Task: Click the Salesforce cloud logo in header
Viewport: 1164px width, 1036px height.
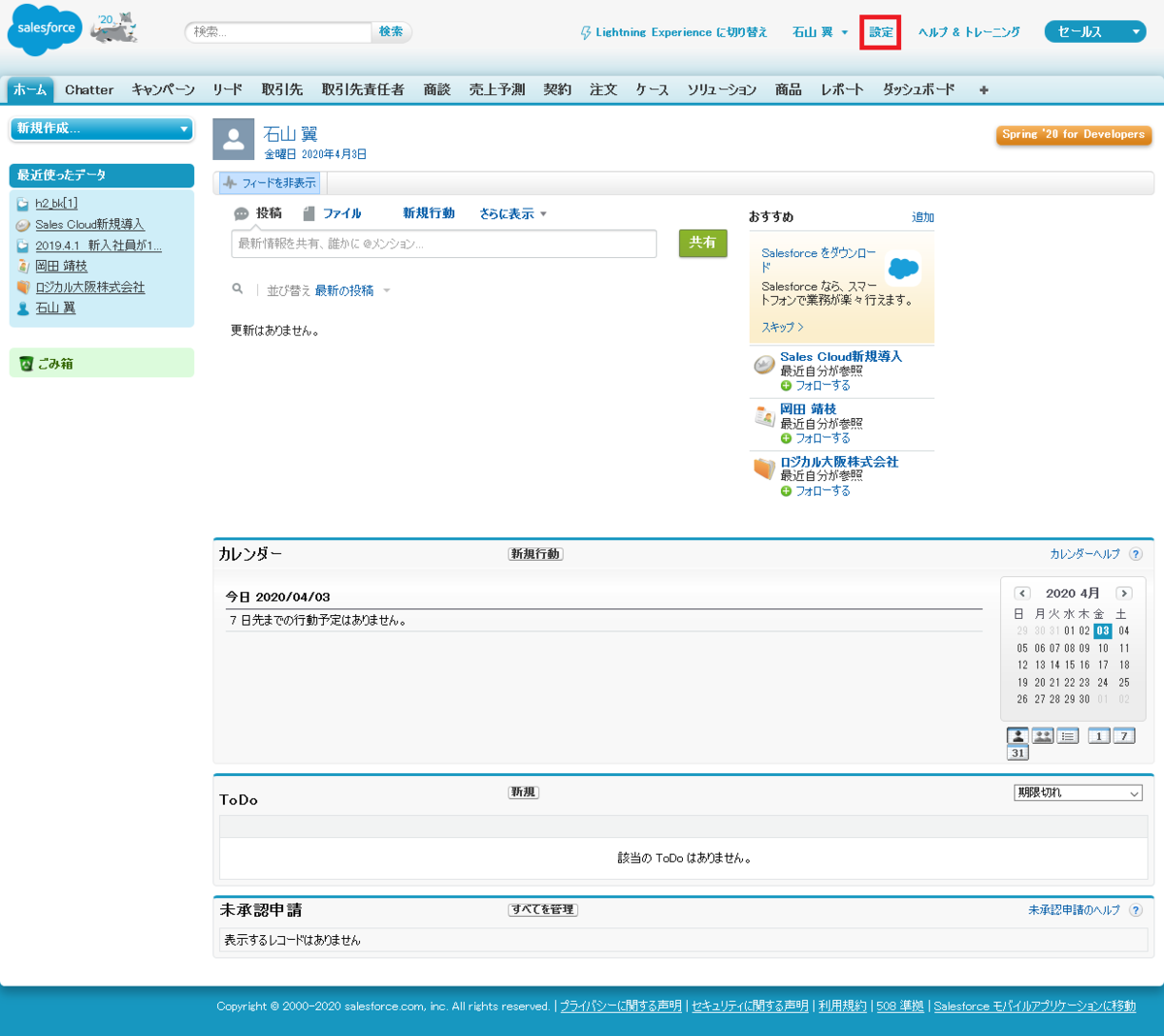Action: coord(45,30)
